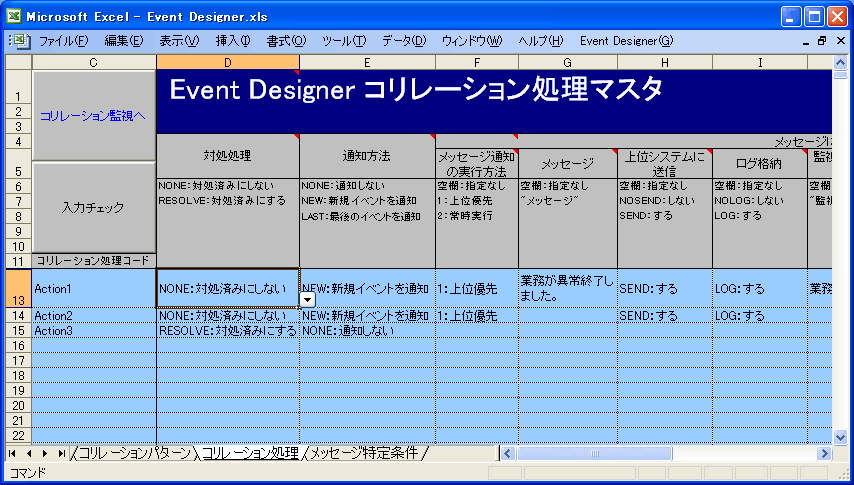This screenshot has height=485, width=854.
Task: Go to last sheet tab navigation arrow
Action: pos(62,453)
